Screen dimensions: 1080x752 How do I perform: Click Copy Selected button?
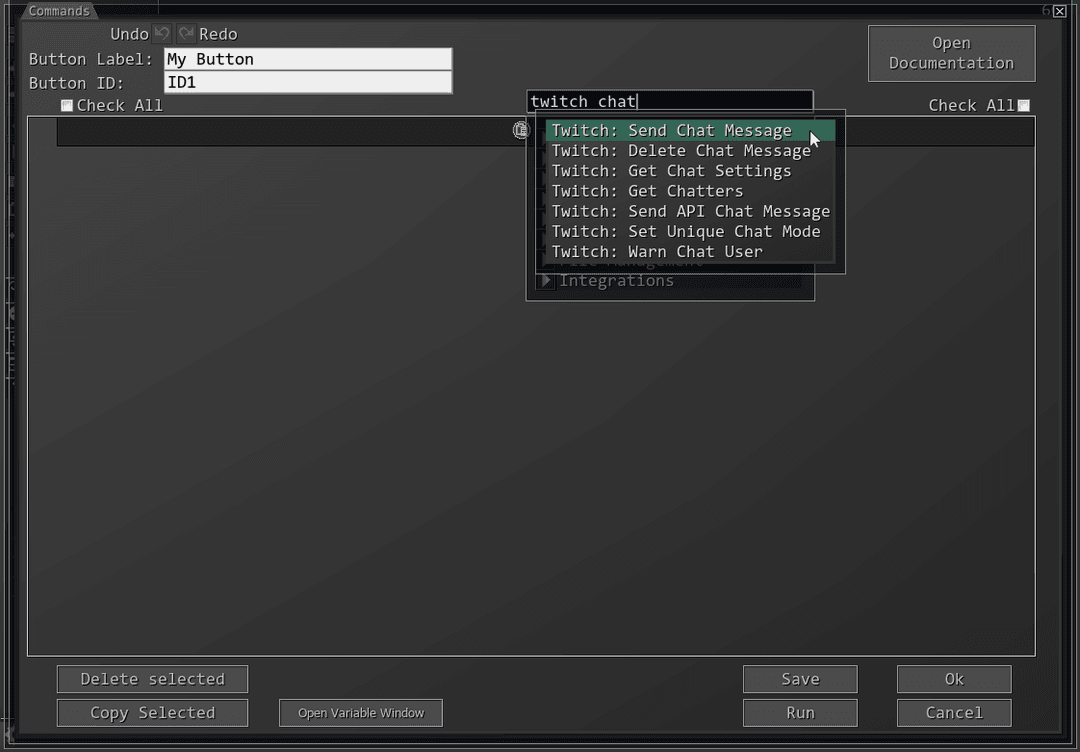tap(152, 713)
